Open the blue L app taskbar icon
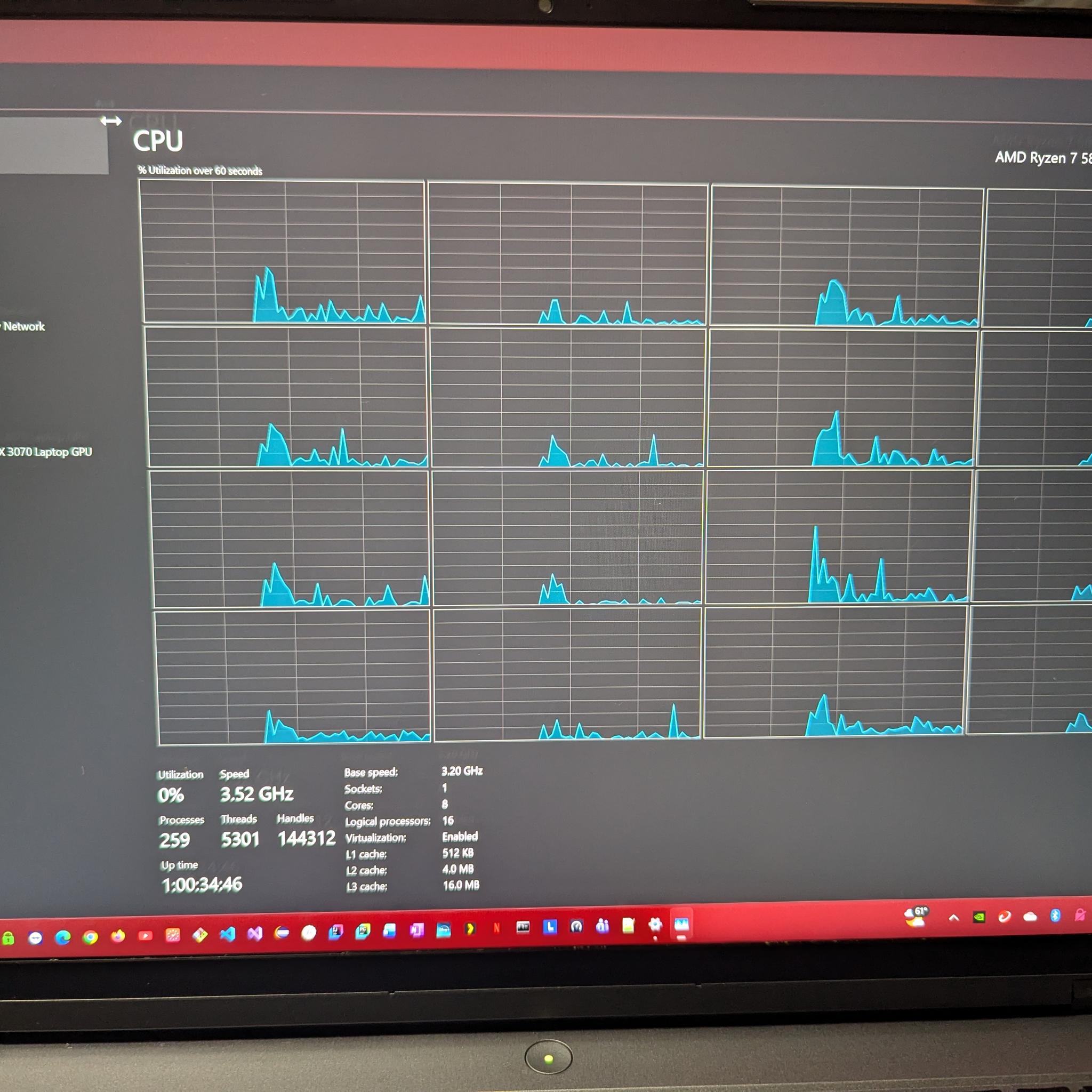Viewport: 1092px width, 1092px height. pyautogui.click(x=550, y=926)
